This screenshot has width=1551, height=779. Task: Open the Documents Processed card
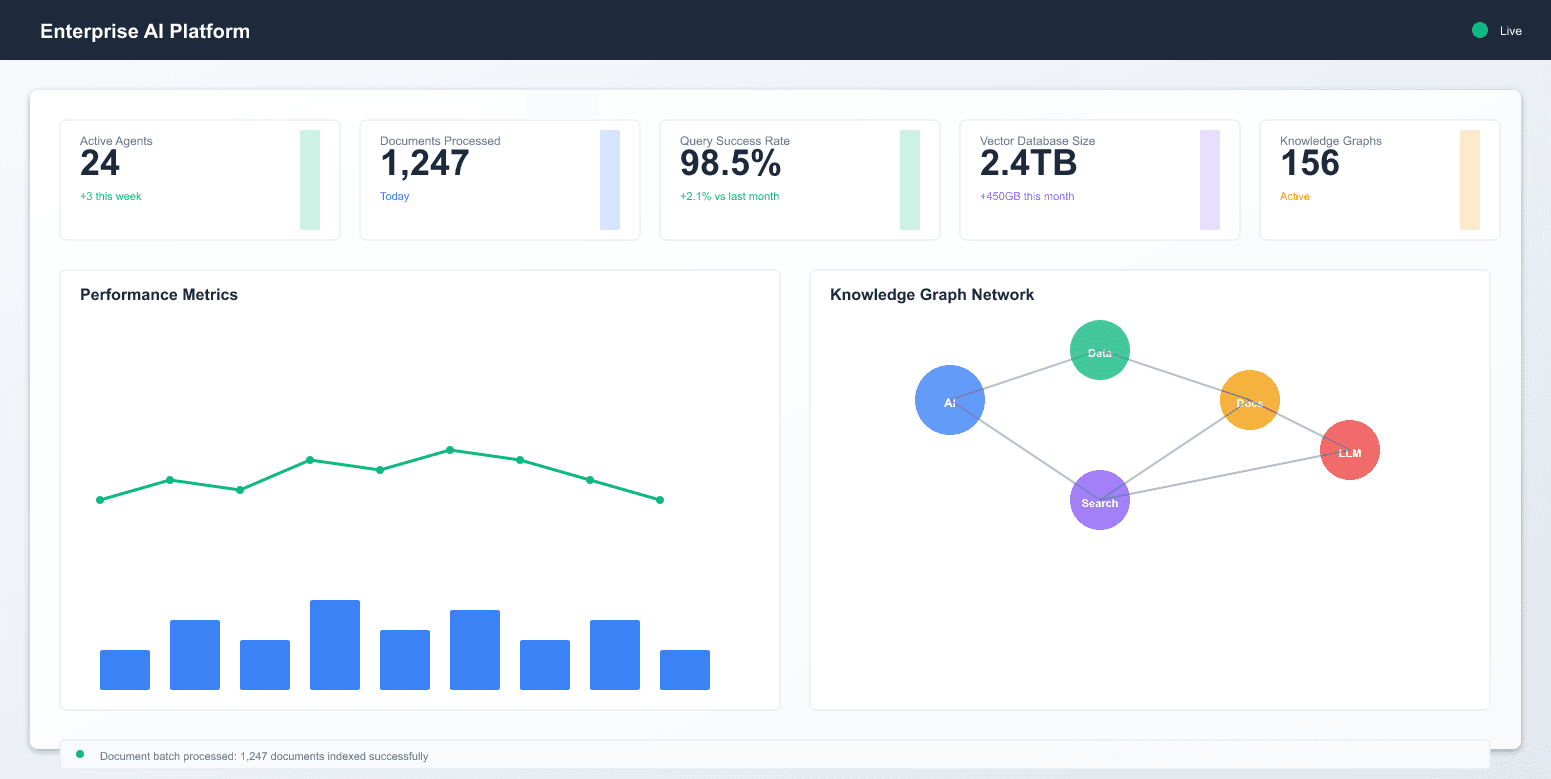point(499,180)
